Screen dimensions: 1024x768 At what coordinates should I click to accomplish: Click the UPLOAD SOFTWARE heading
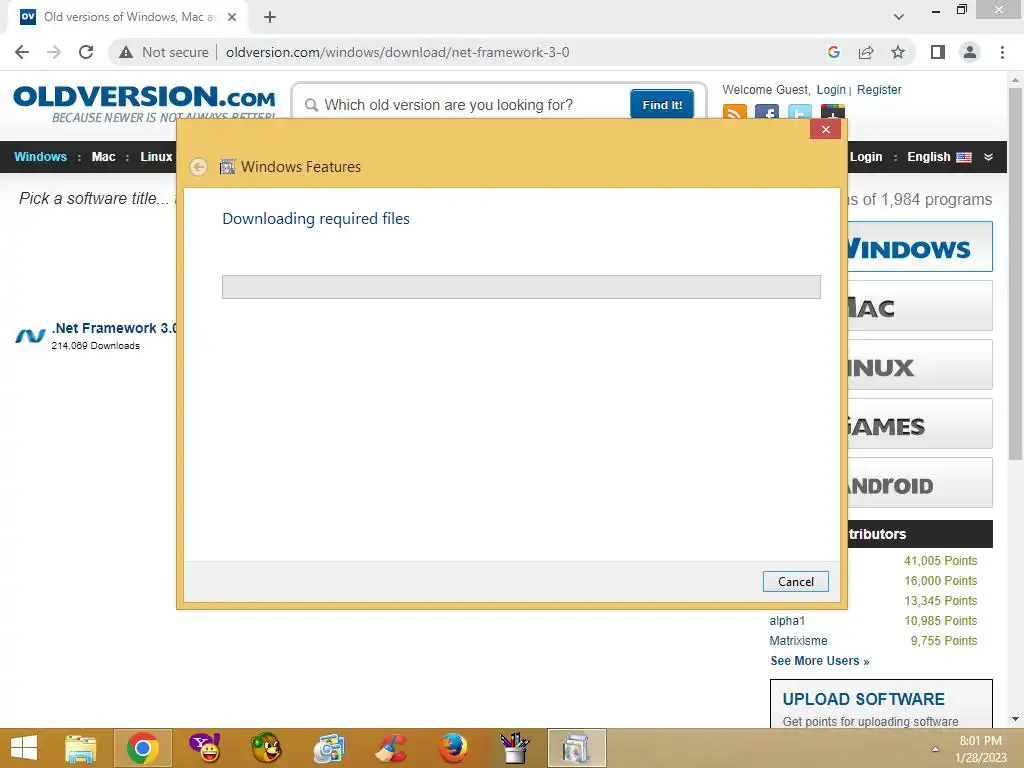click(x=863, y=699)
